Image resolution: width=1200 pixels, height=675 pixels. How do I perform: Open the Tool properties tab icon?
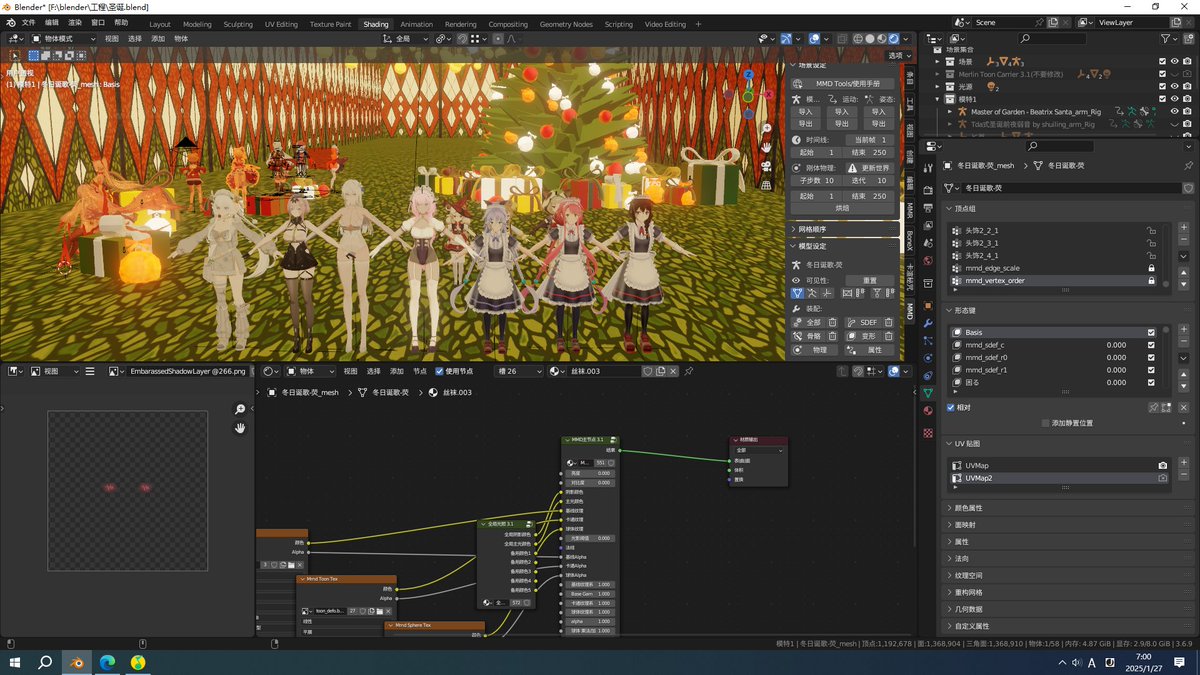(x=928, y=168)
